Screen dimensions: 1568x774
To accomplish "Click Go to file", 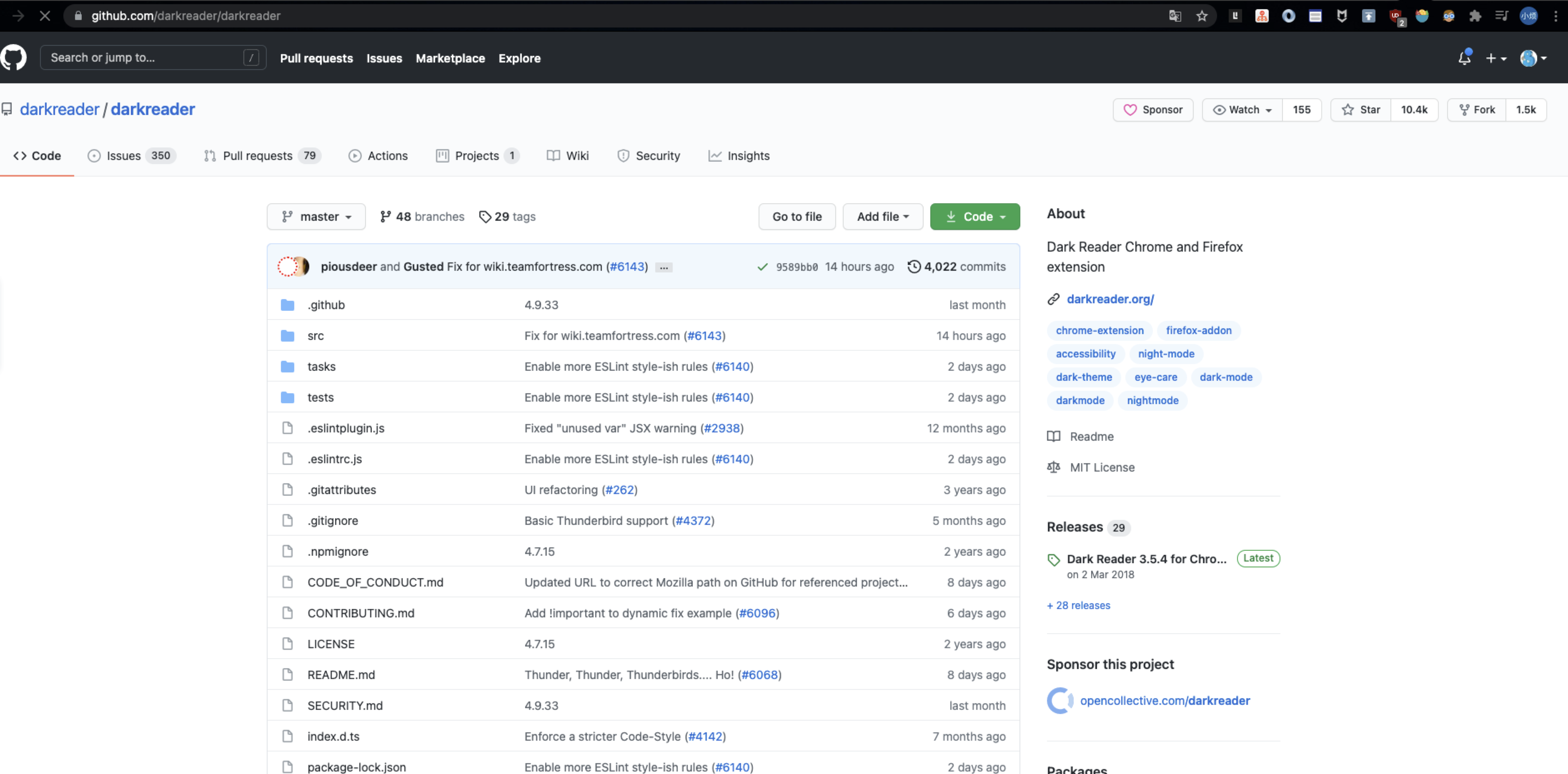I will click(x=797, y=217).
